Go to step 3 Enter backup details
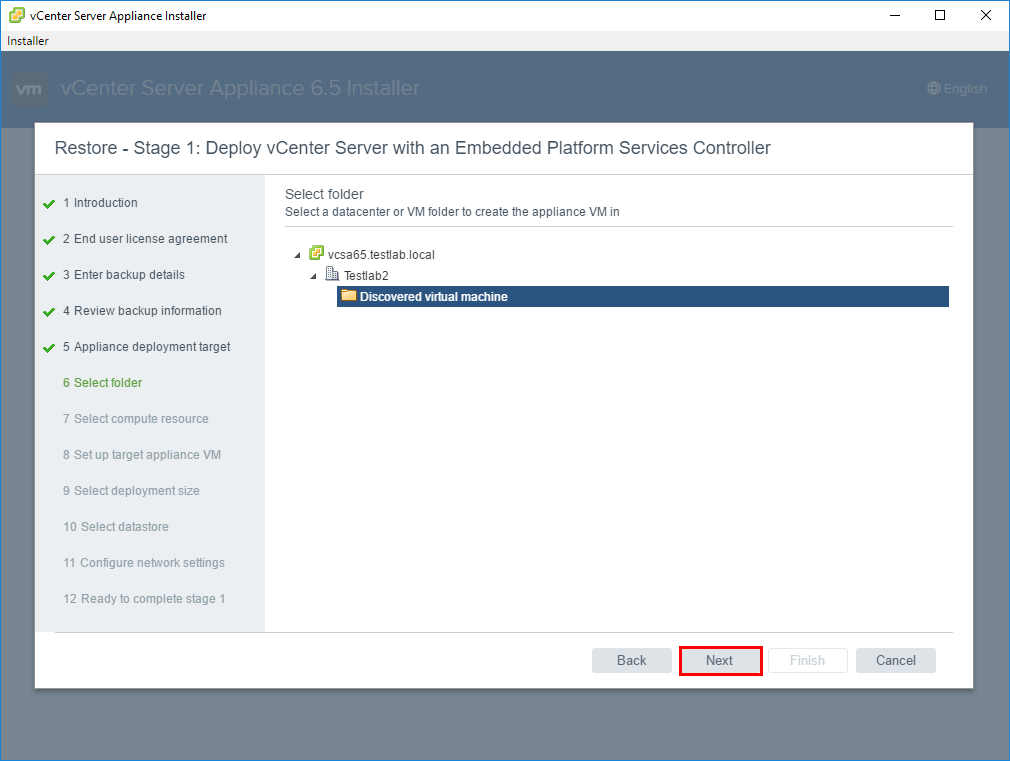This screenshot has width=1010, height=761. point(124,275)
